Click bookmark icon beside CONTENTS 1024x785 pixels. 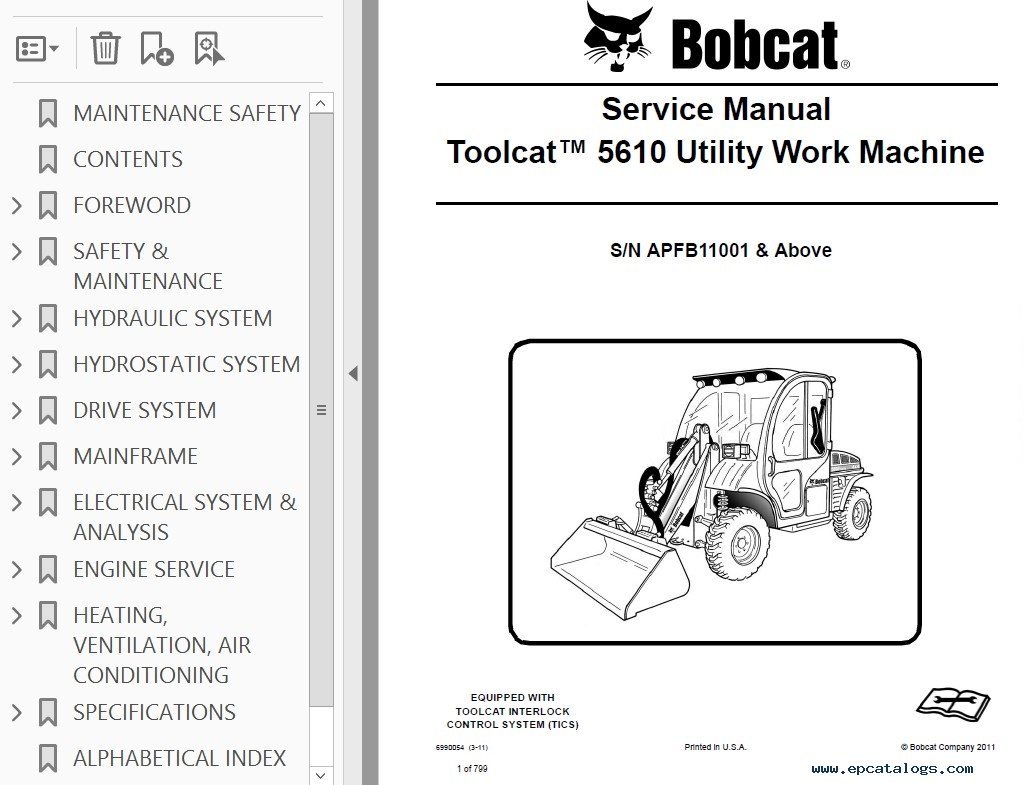(x=47, y=159)
